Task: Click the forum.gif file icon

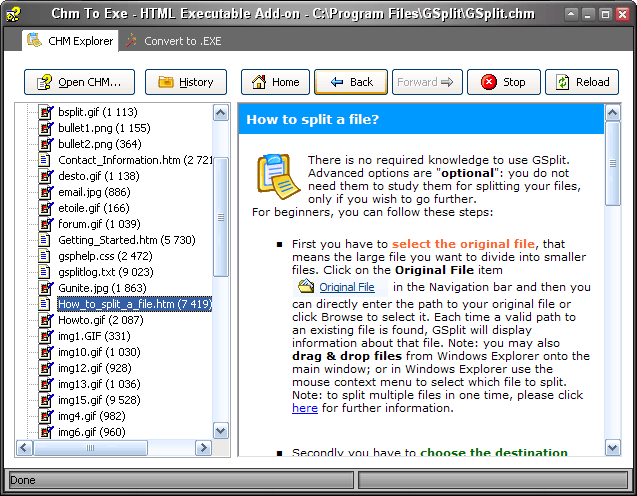Action: coord(46,224)
